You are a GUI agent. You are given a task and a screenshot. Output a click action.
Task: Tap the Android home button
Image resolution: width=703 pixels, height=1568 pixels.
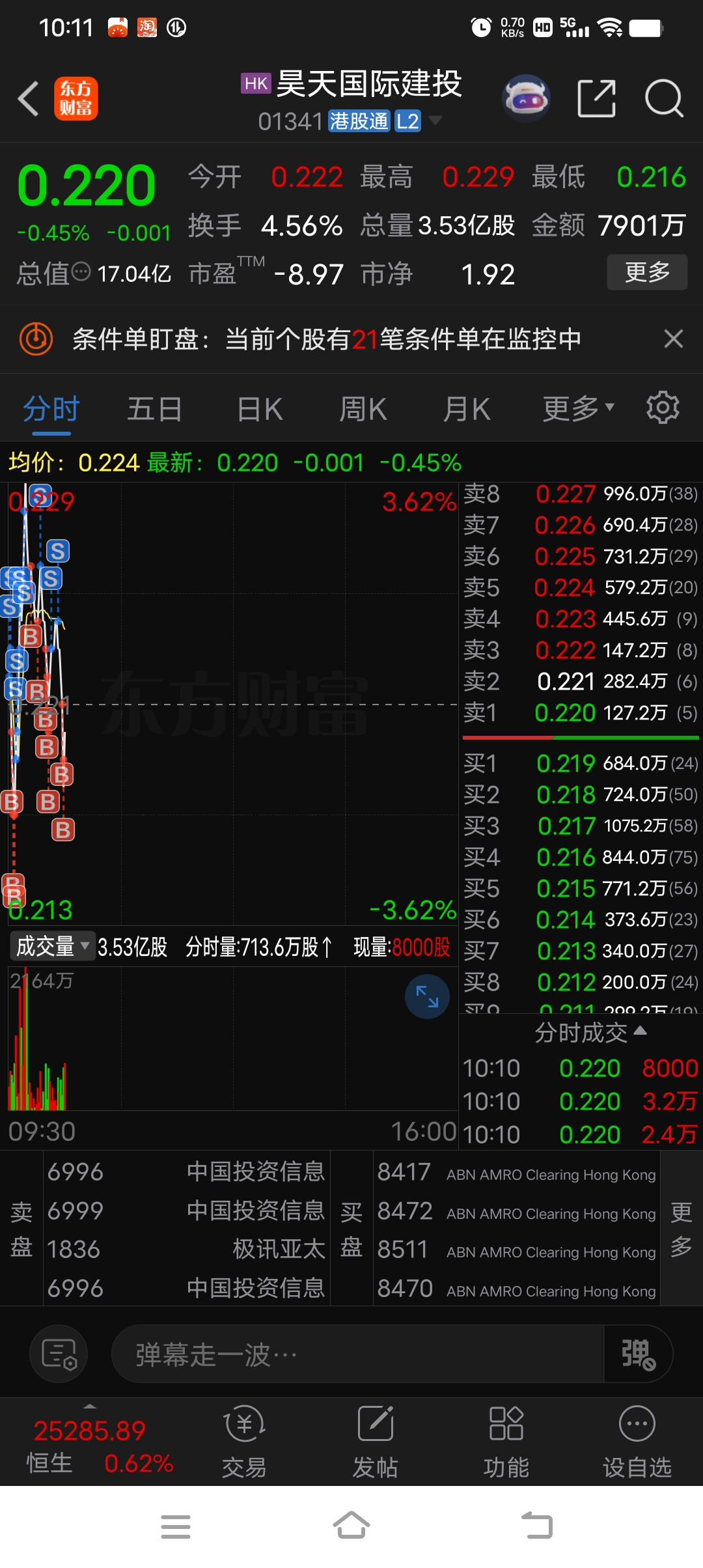351,1526
